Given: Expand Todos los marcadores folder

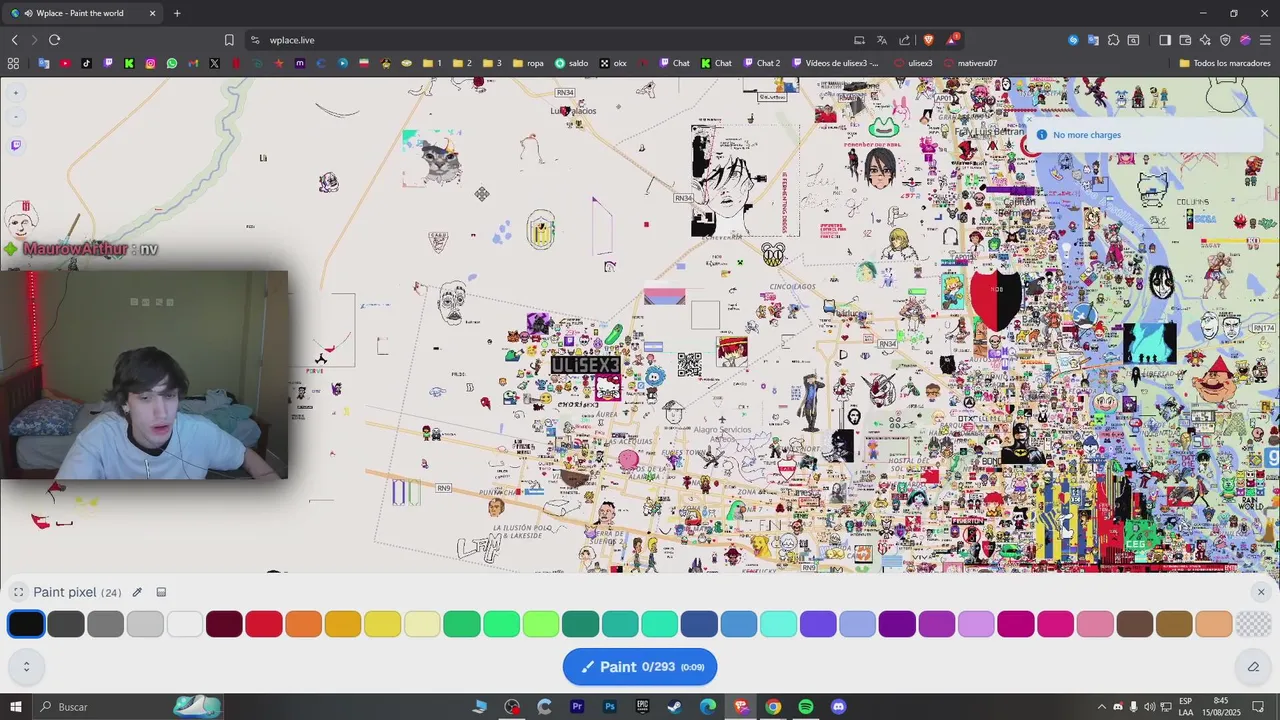Looking at the screenshot, I should pyautogui.click(x=1225, y=63).
